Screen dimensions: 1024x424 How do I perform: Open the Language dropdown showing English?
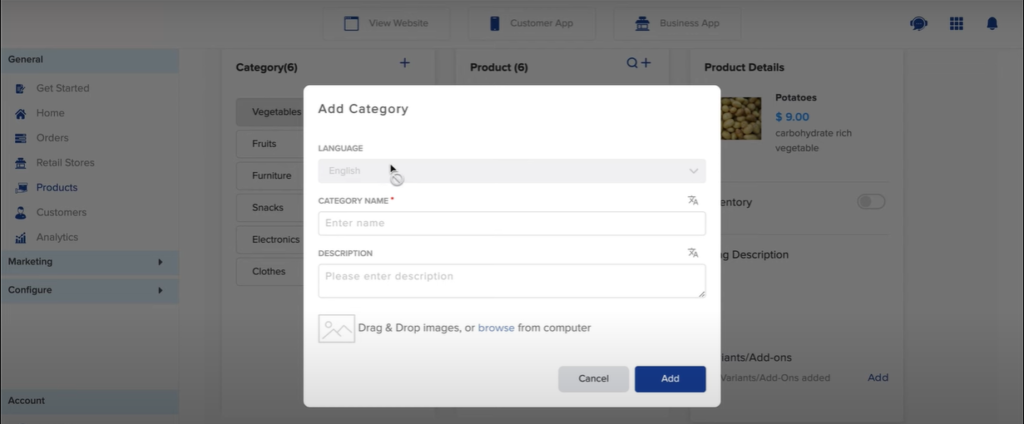click(511, 171)
